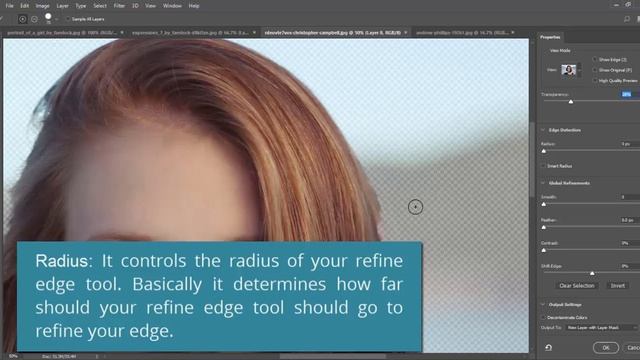
Task: Close the andrew-phillips document tab
Action: pos(513,33)
